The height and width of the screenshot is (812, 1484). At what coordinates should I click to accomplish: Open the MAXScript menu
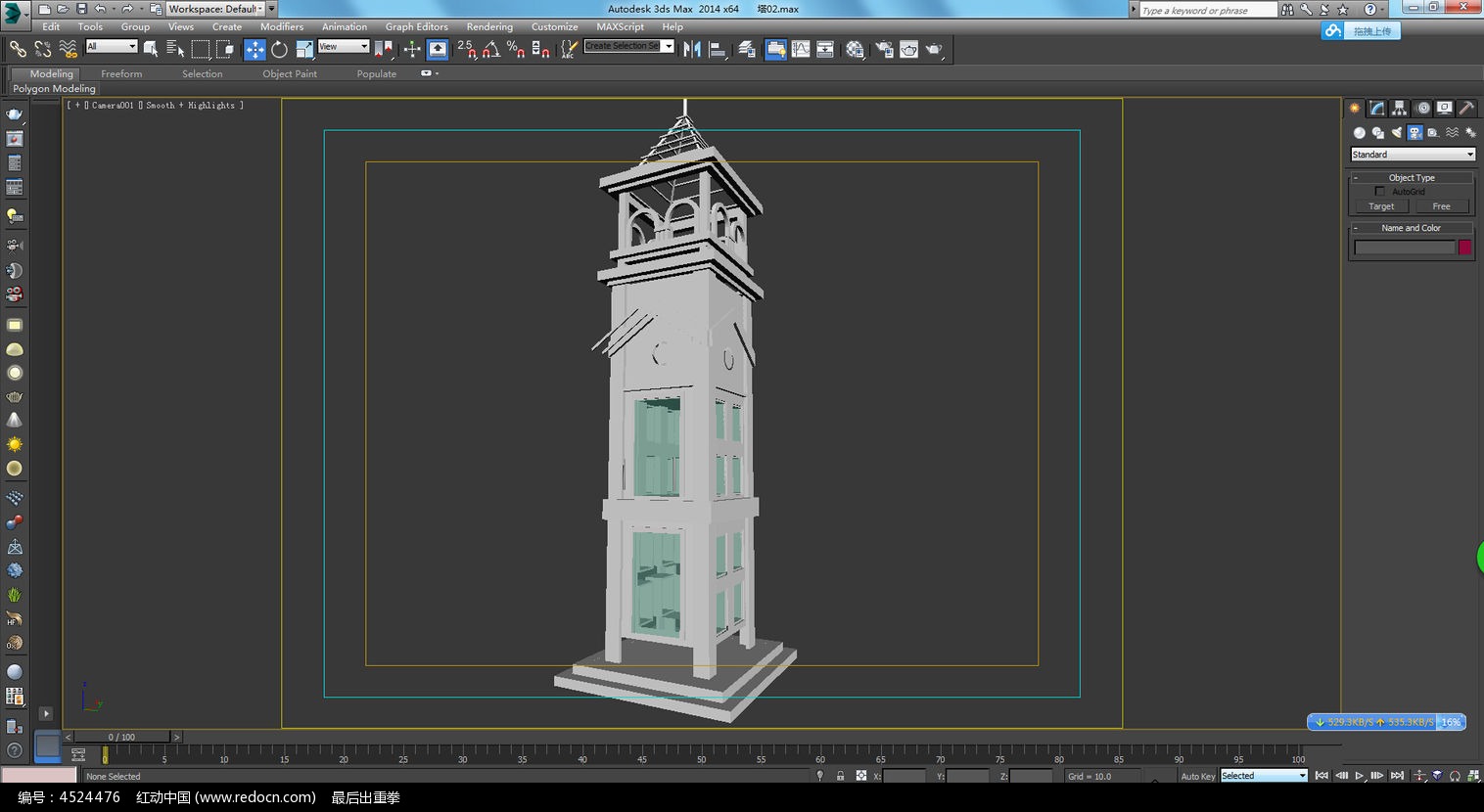click(621, 26)
